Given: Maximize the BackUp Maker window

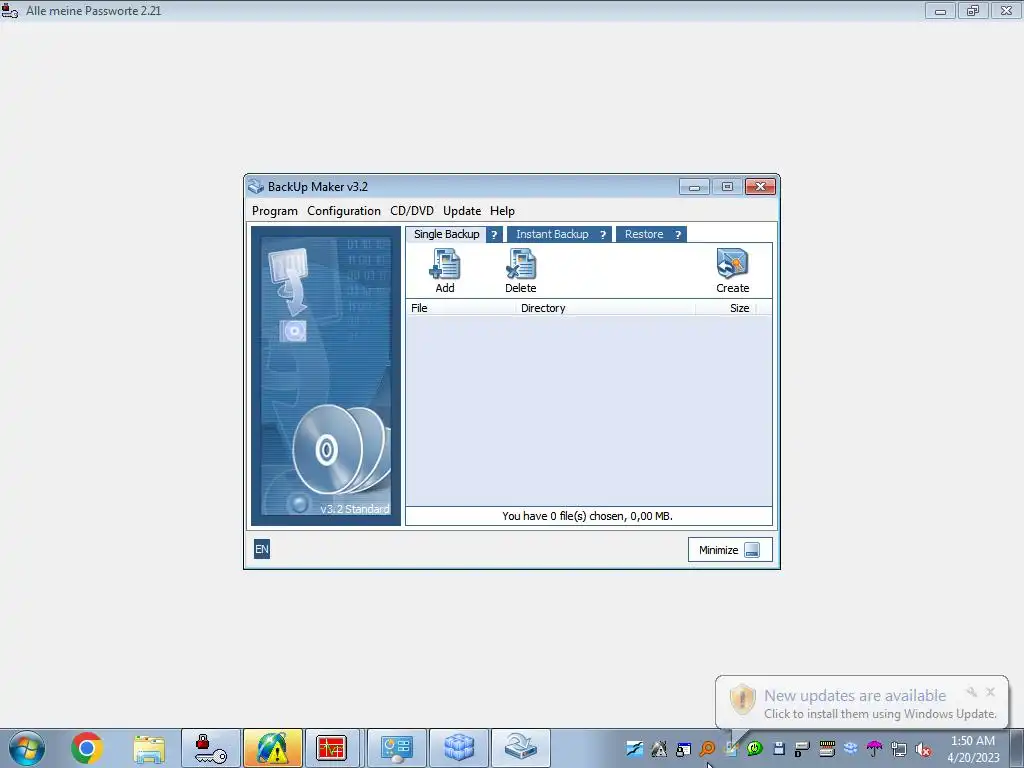Looking at the screenshot, I should [x=727, y=187].
